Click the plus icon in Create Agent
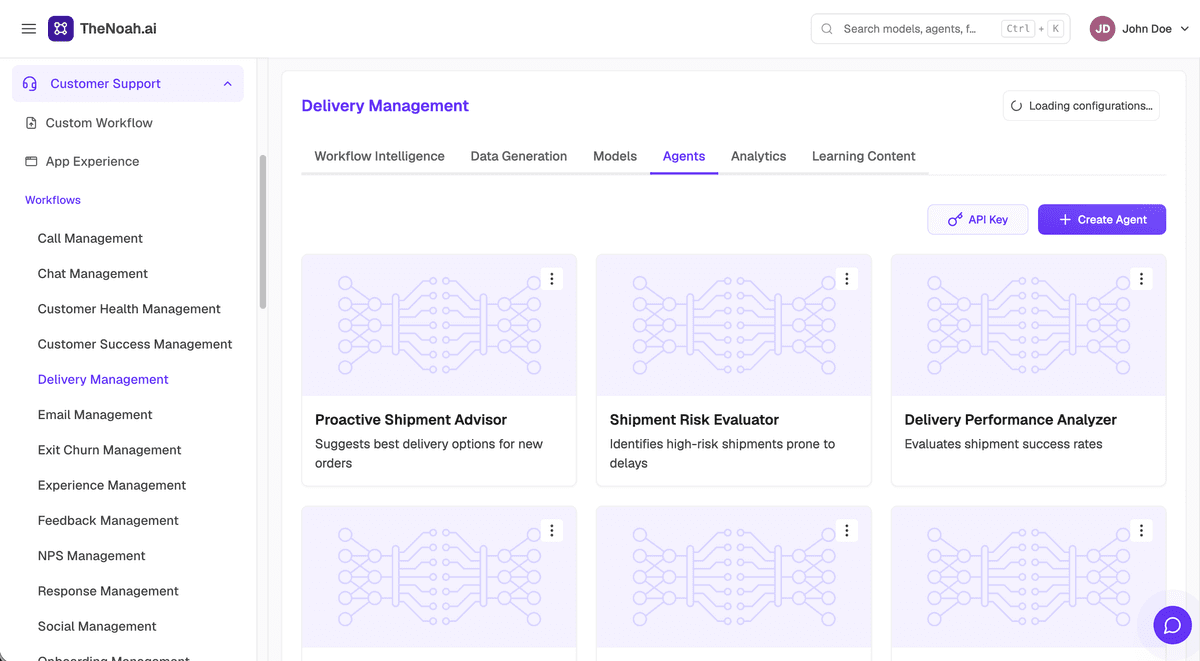The width and height of the screenshot is (1200, 661). coord(1065,220)
